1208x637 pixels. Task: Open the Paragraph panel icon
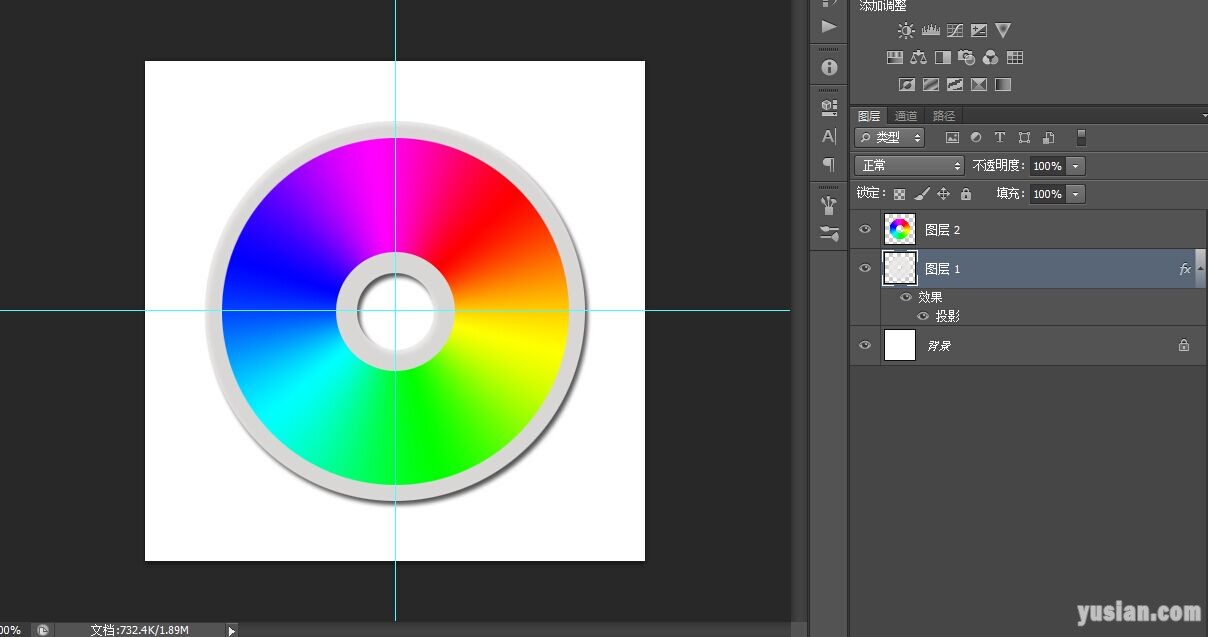pyautogui.click(x=829, y=164)
